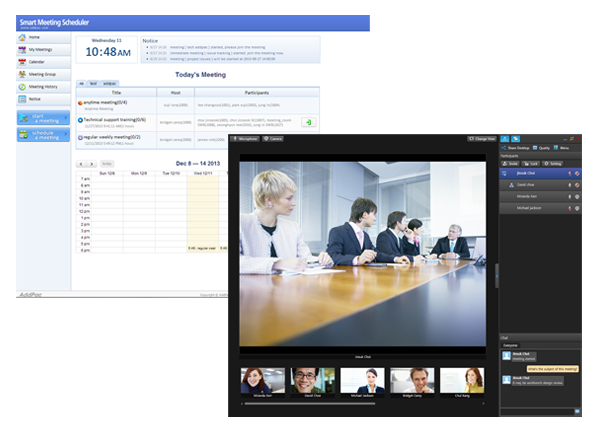Open the chat panel icon

point(515,139)
